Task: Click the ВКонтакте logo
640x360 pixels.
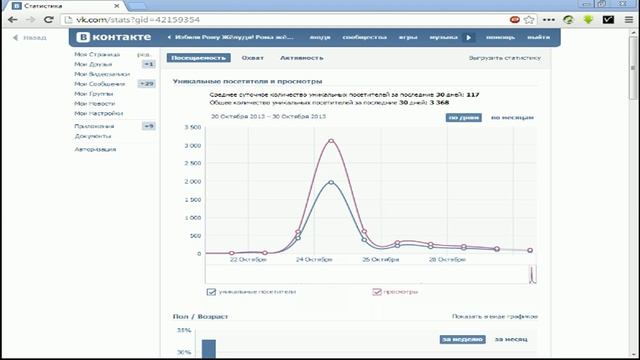Action: point(114,37)
